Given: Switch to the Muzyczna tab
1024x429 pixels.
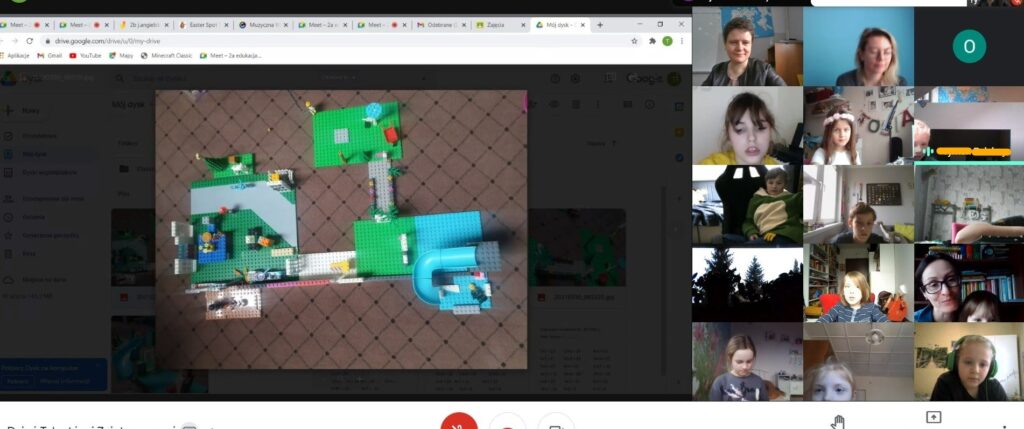Looking at the screenshot, I should click(x=262, y=25).
